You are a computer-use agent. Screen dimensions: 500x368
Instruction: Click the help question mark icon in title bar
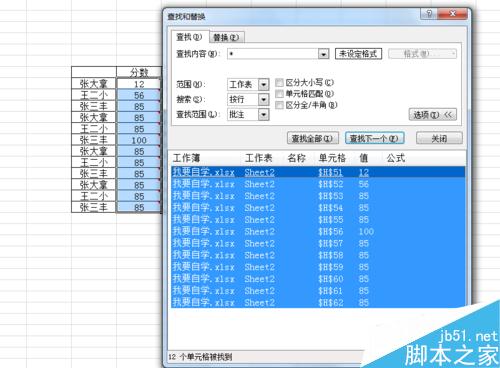[x=429, y=14]
